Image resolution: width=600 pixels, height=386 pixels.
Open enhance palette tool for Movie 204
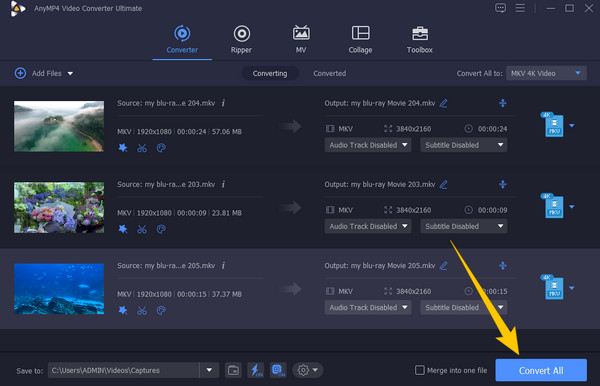[161, 148]
